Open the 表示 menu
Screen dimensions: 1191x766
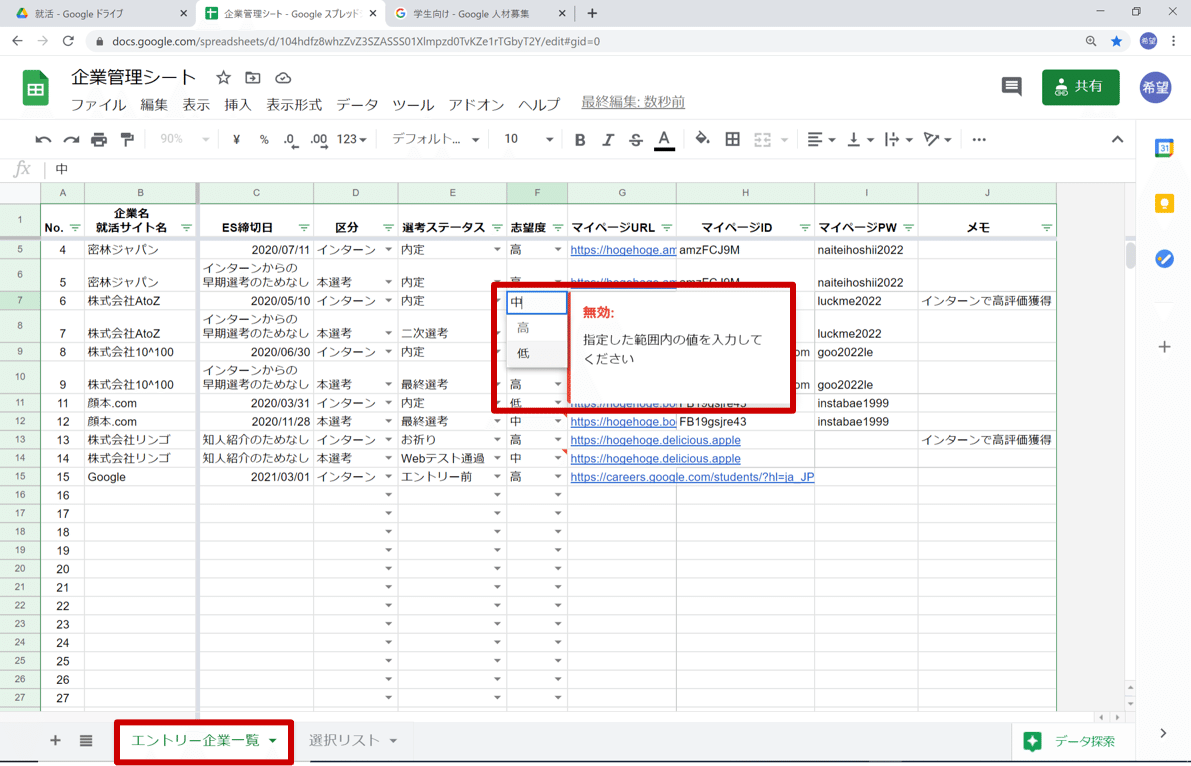[x=196, y=105]
